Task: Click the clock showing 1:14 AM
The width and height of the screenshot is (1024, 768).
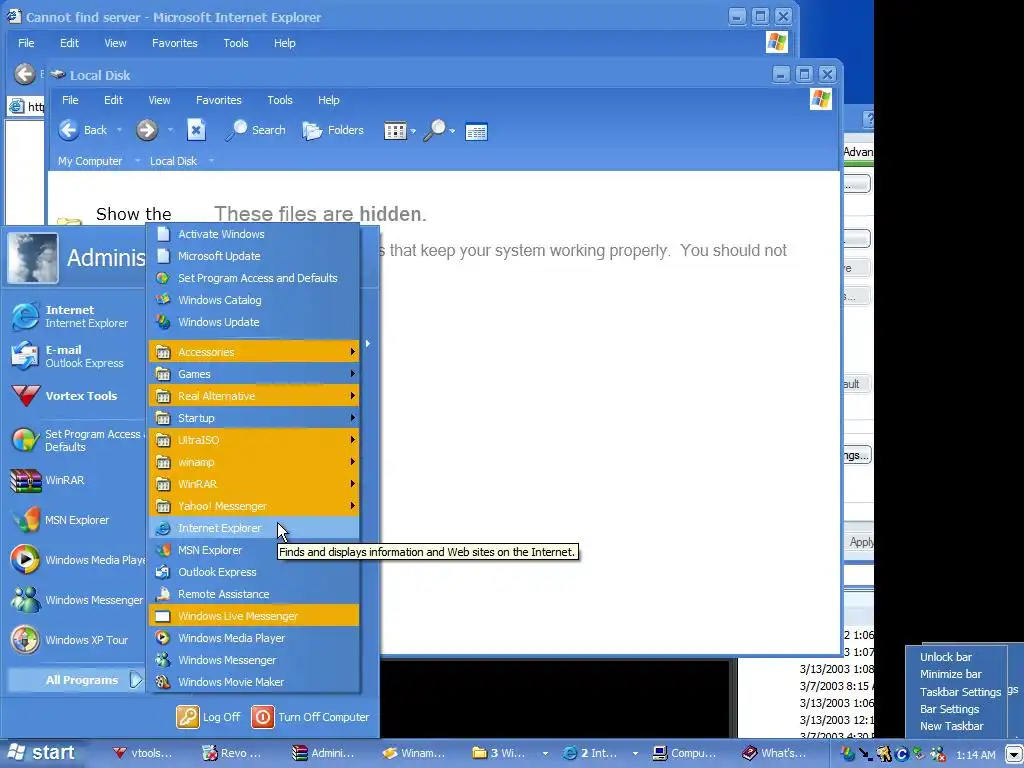Action: [x=975, y=755]
